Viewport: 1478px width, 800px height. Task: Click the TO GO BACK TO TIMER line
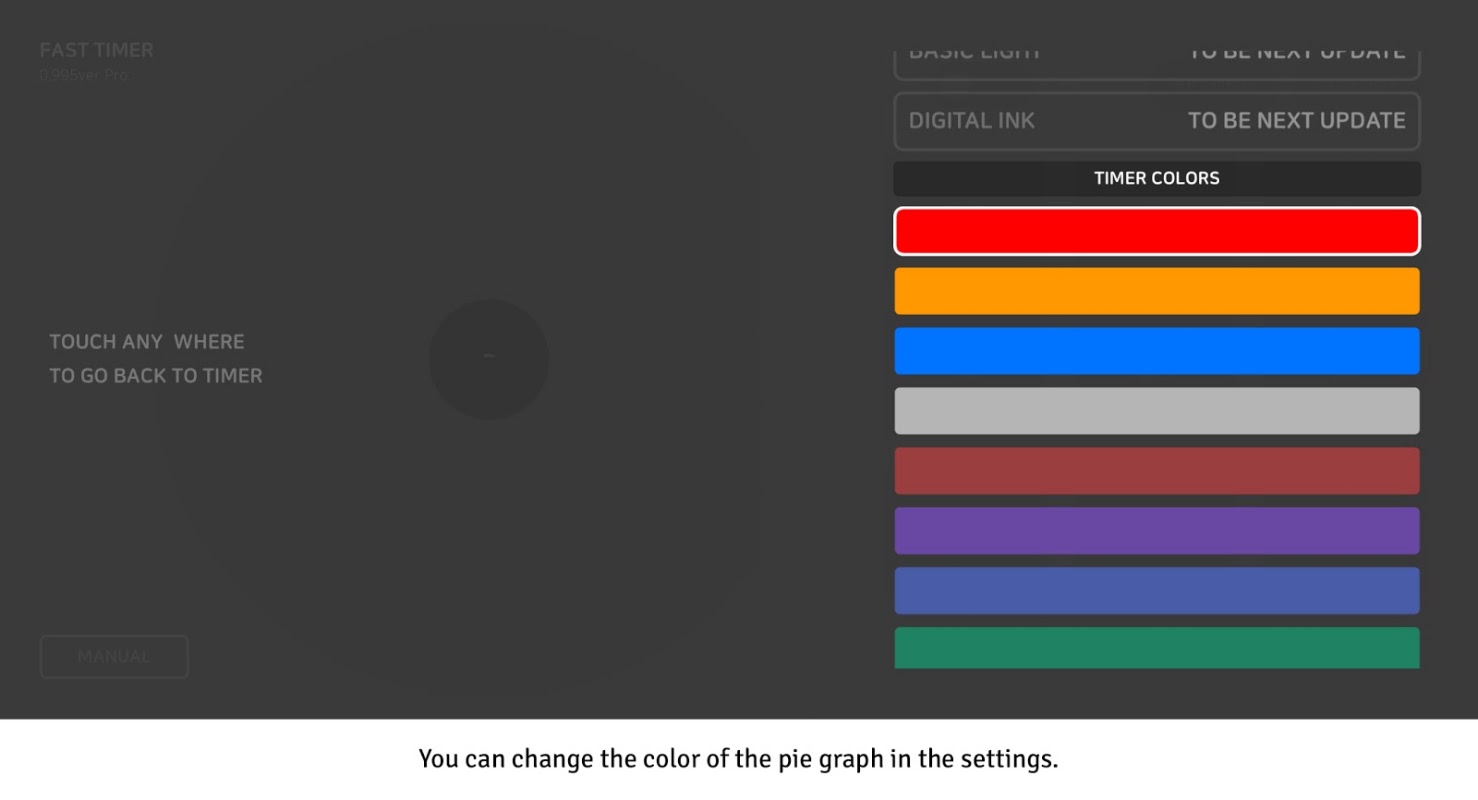[156, 376]
